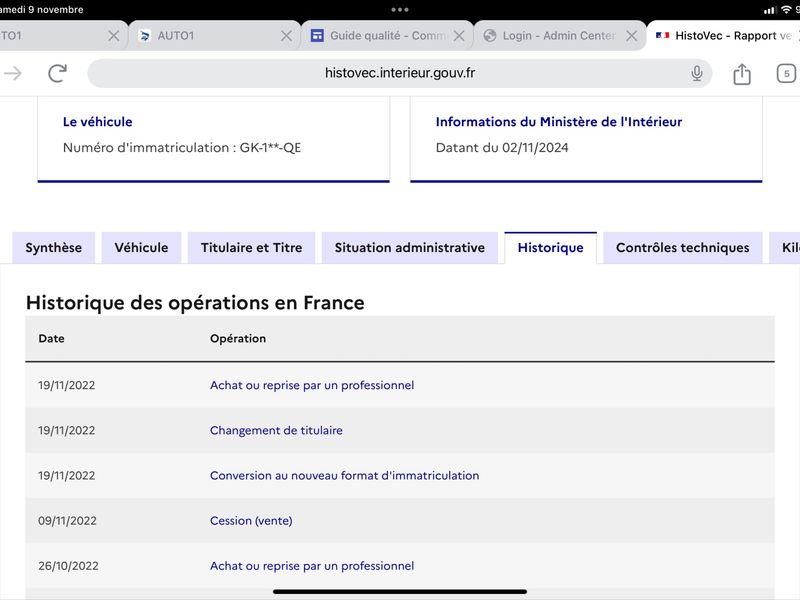Click the registration number GK-1**-QE text

point(270,148)
